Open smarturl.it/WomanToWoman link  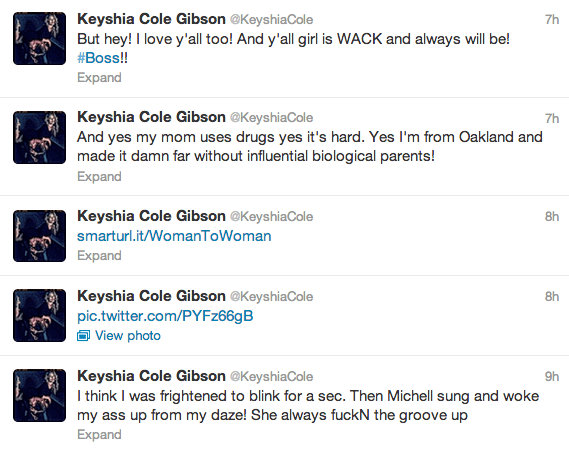(x=174, y=236)
